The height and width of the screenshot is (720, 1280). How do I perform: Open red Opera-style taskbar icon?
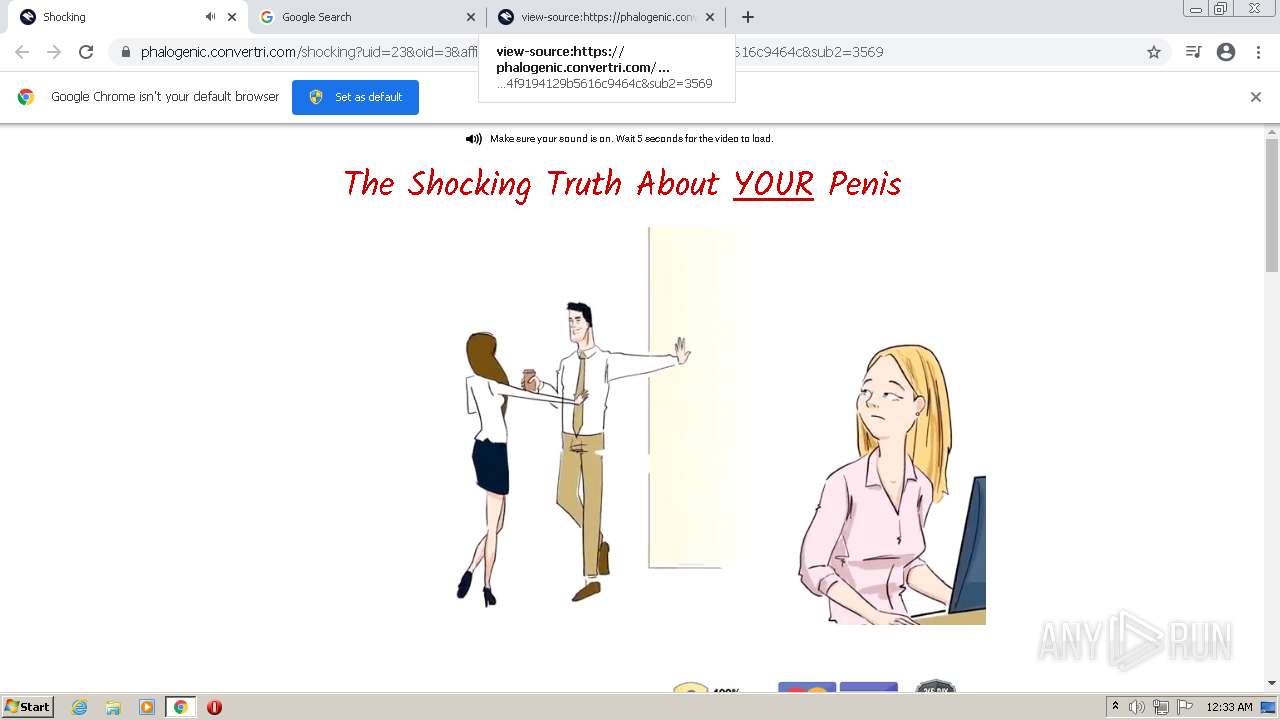214,707
